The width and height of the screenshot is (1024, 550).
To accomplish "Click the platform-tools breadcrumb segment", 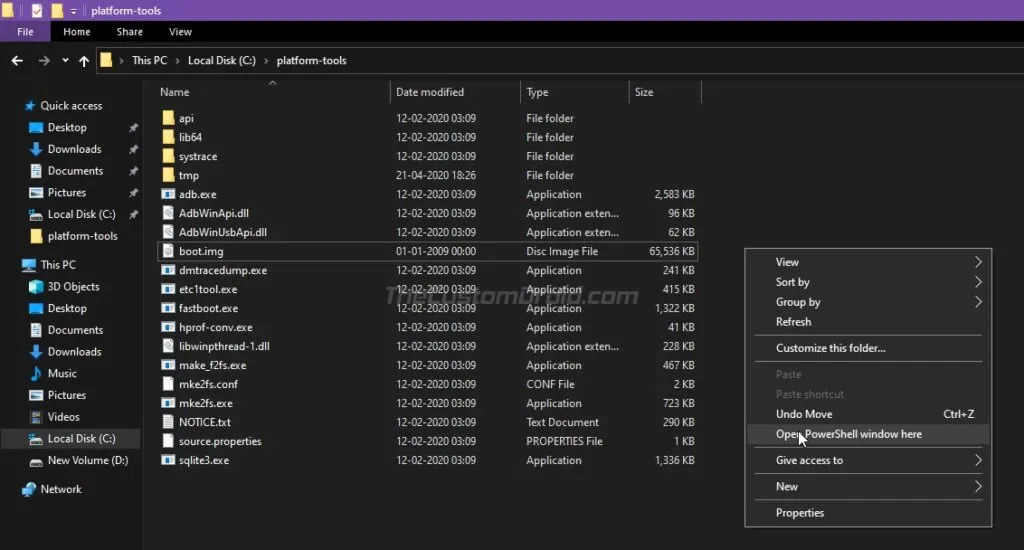I will 312,61.
